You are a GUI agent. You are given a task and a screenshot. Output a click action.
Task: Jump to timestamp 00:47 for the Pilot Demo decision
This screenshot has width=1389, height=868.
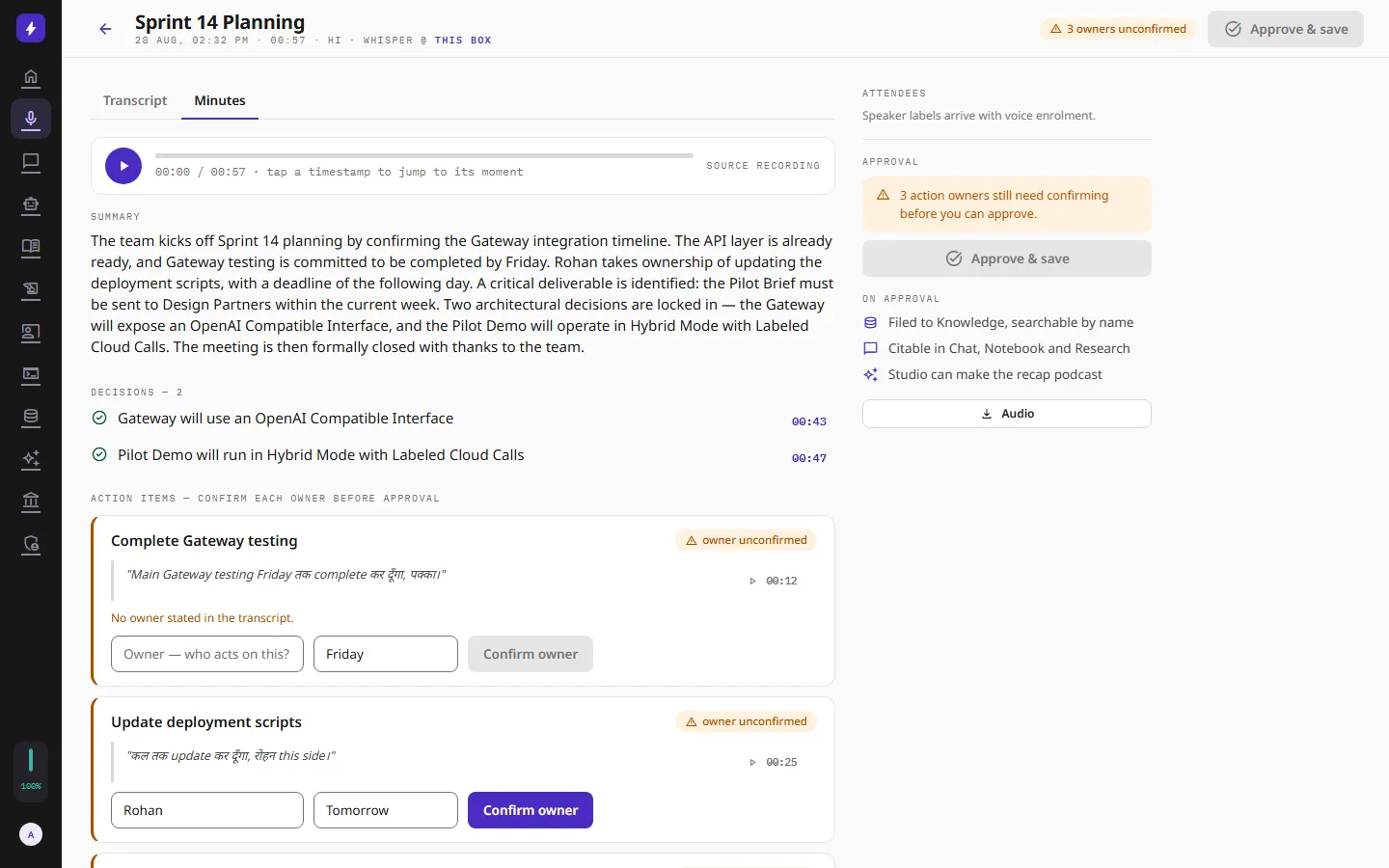809,458
